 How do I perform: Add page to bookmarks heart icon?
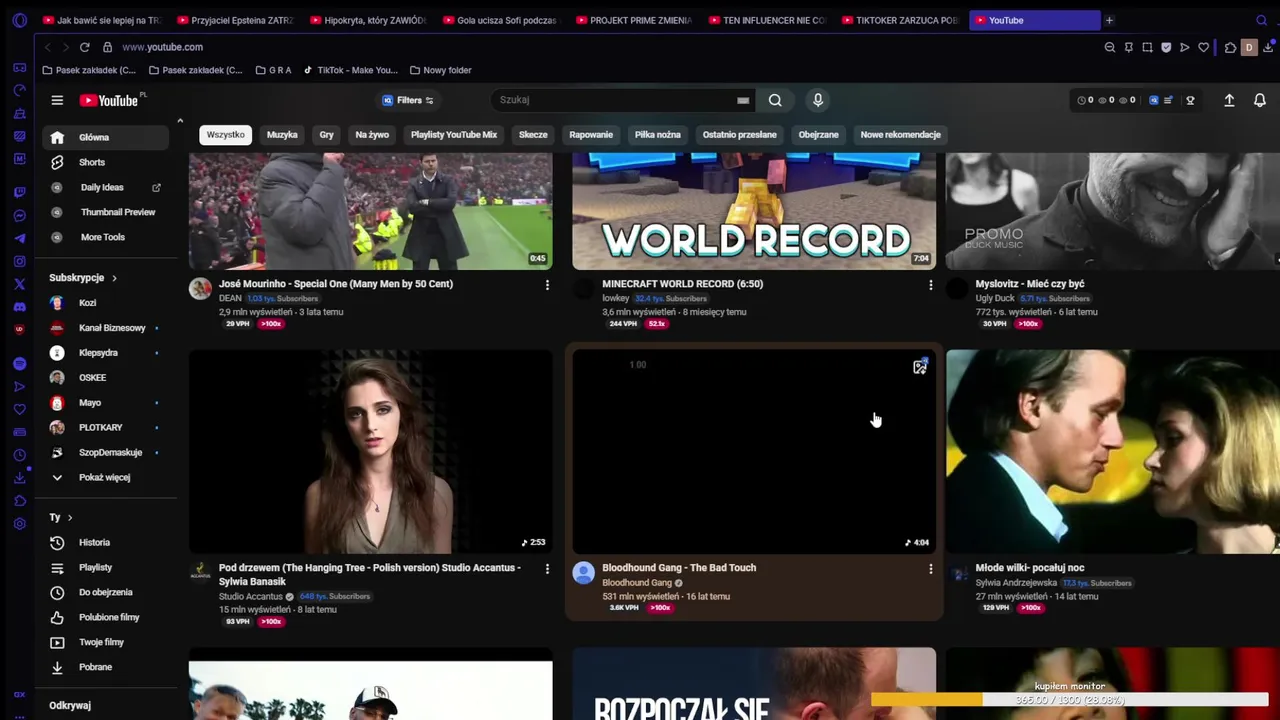(x=1203, y=47)
